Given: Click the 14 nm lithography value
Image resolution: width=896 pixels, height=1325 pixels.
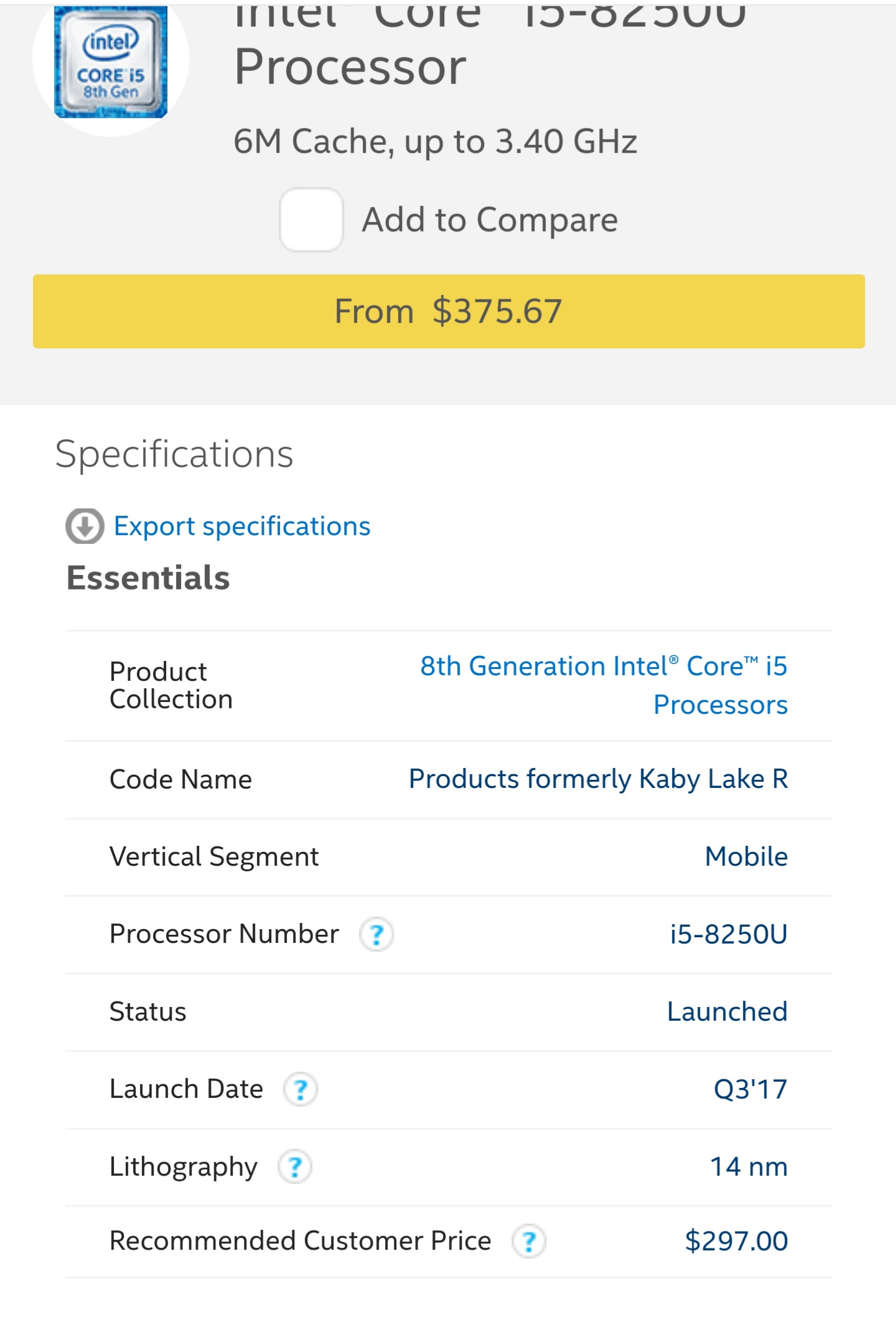Looking at the screenshot, I should point(749,1167).
